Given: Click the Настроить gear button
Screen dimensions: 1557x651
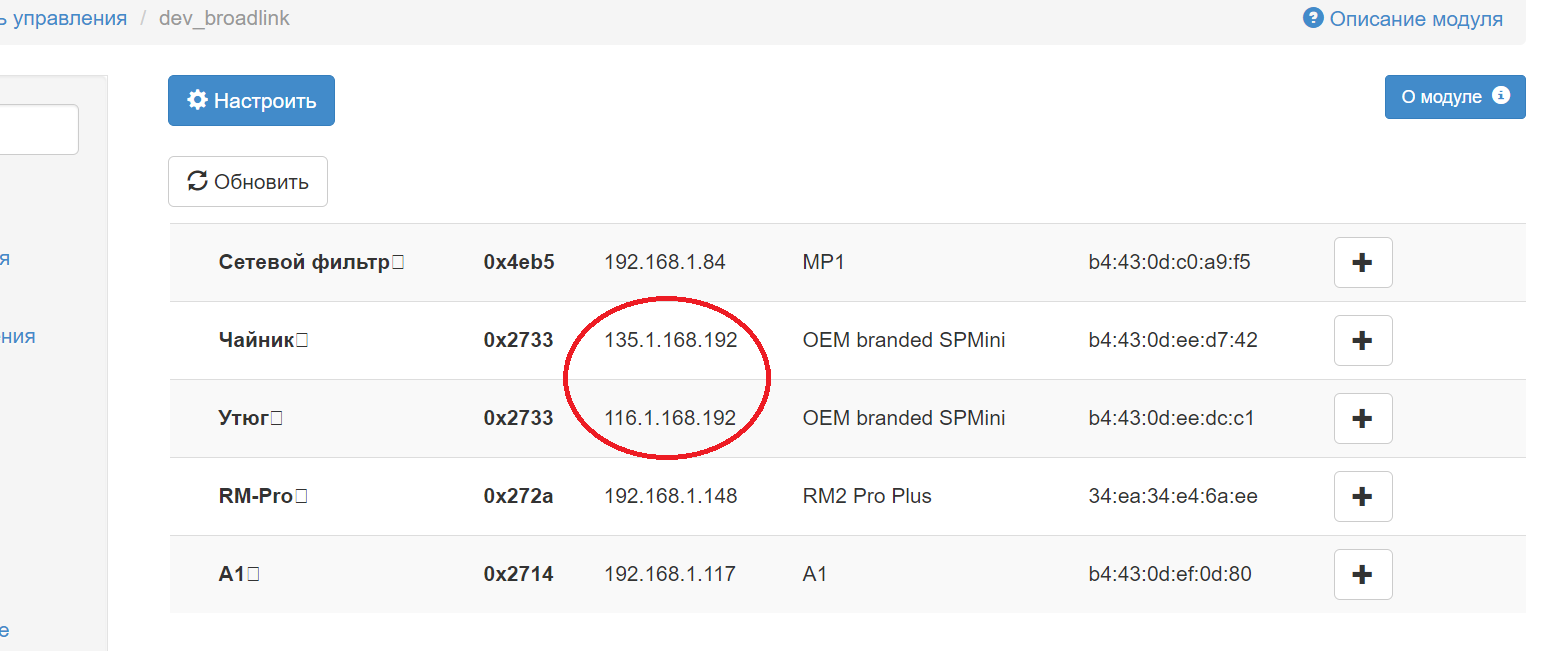Looking at the screenshot, I should [251, 101].
